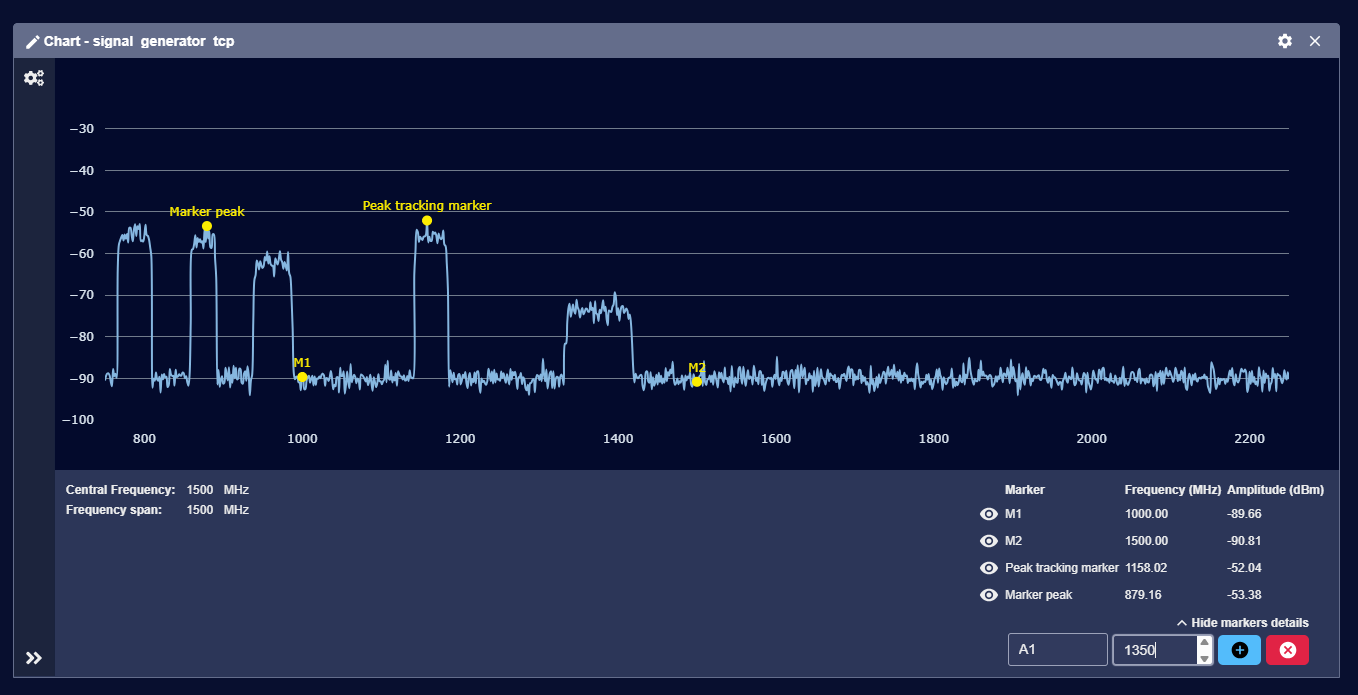Image resolution: width=1358 pixels, height=695 pixels.
Task: Expand the sidebar with the double-chevron icon
Action: point(34,658)
